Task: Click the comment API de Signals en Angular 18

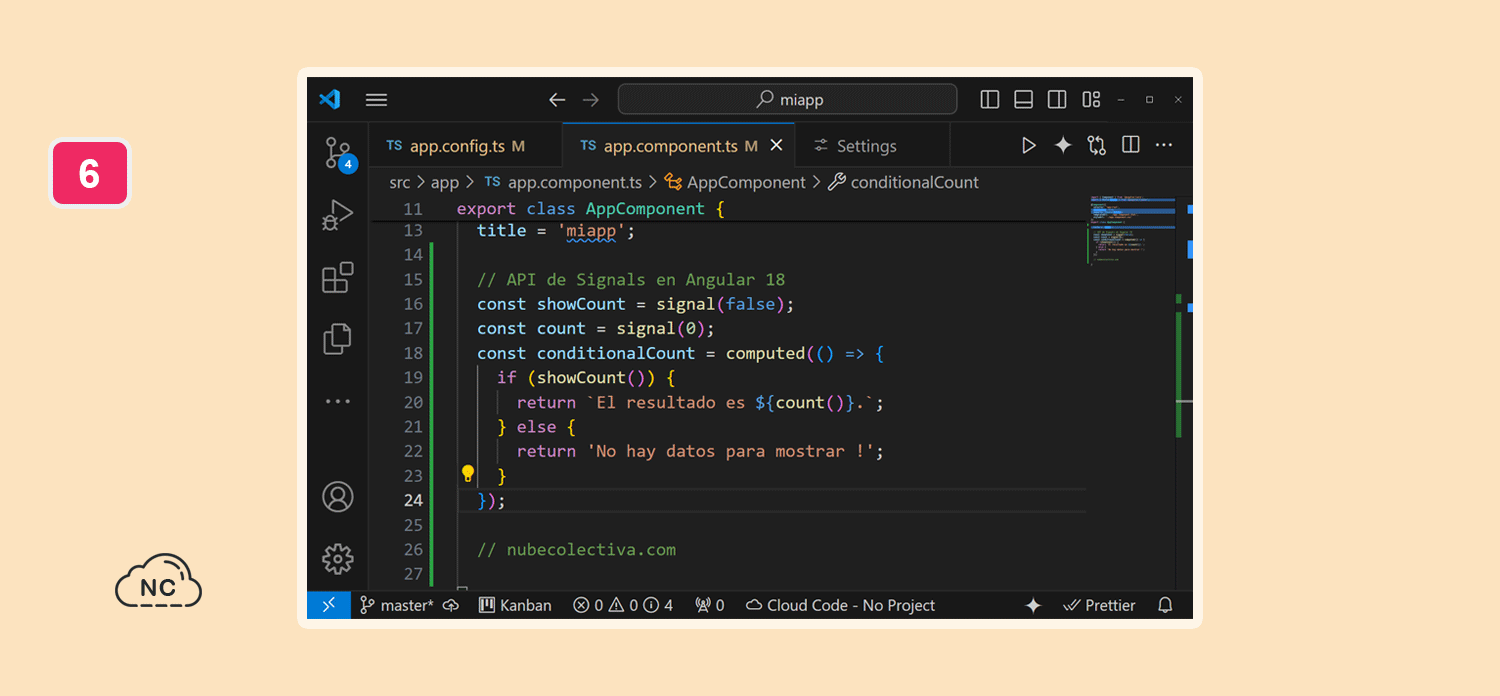Action: pos(631,280)
